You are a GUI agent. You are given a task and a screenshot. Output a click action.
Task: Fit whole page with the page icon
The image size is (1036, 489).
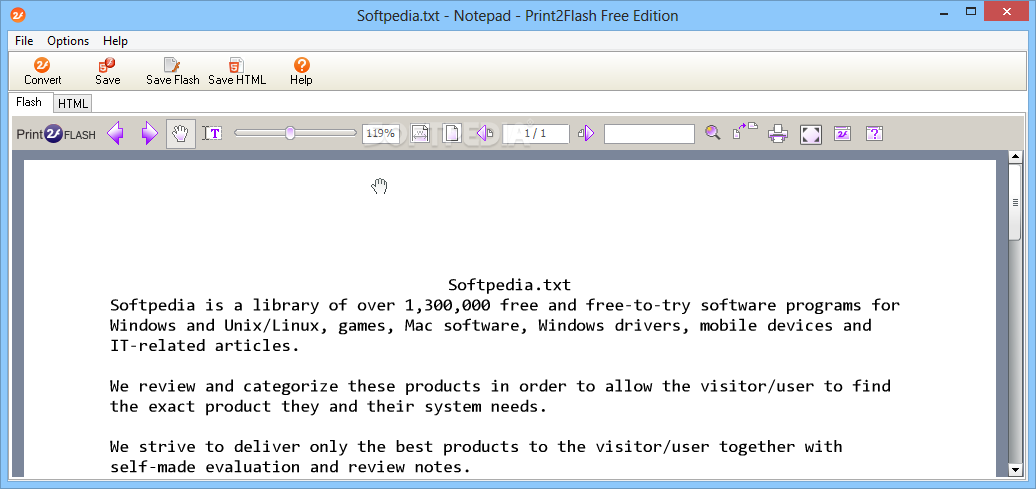click(452, 133)
